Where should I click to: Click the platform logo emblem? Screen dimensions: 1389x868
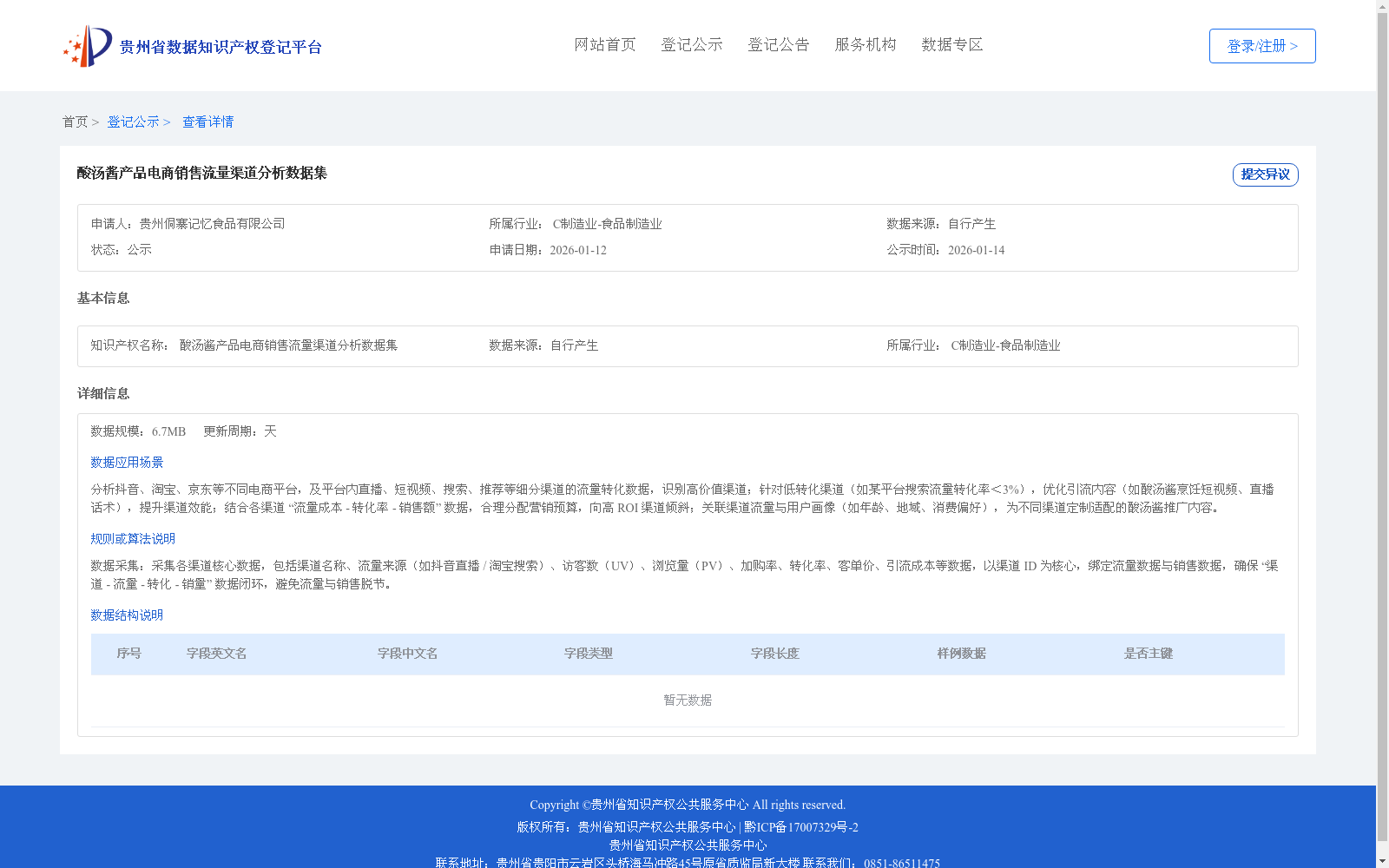click(88, 46)
